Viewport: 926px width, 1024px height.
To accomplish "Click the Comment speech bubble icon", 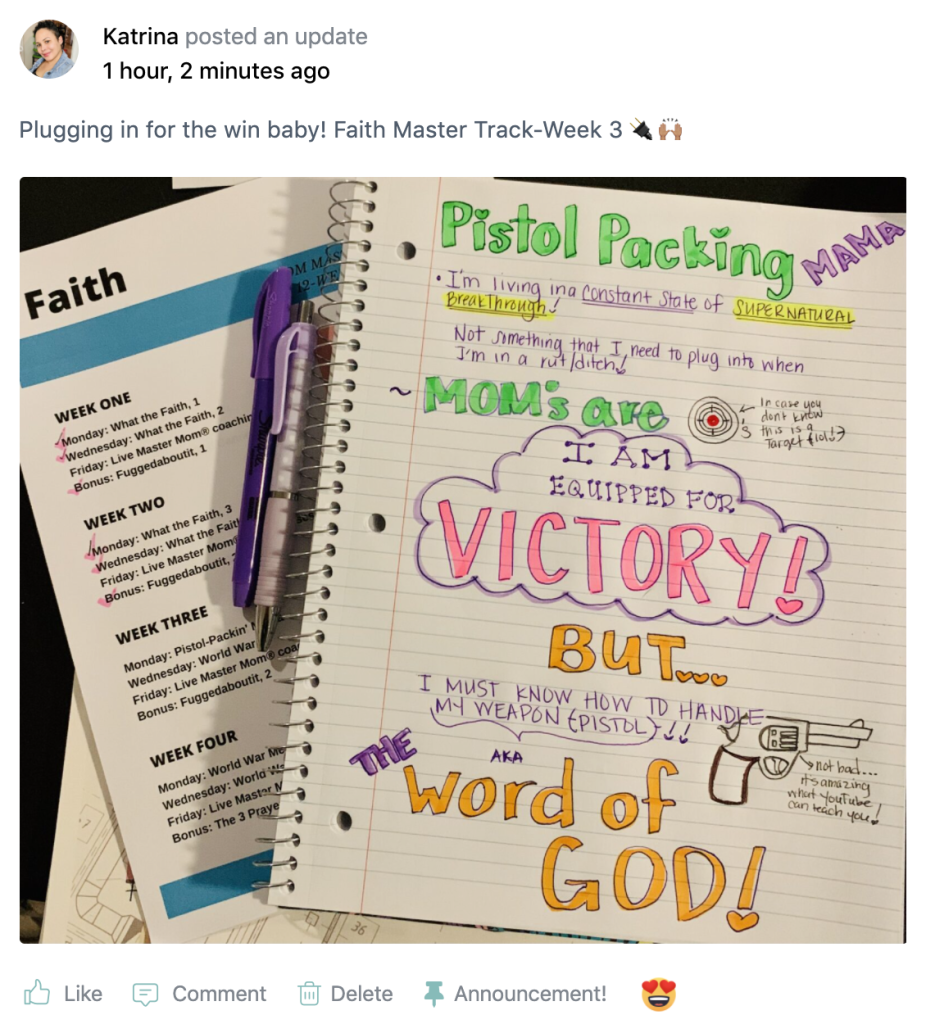I will (145, 994).
